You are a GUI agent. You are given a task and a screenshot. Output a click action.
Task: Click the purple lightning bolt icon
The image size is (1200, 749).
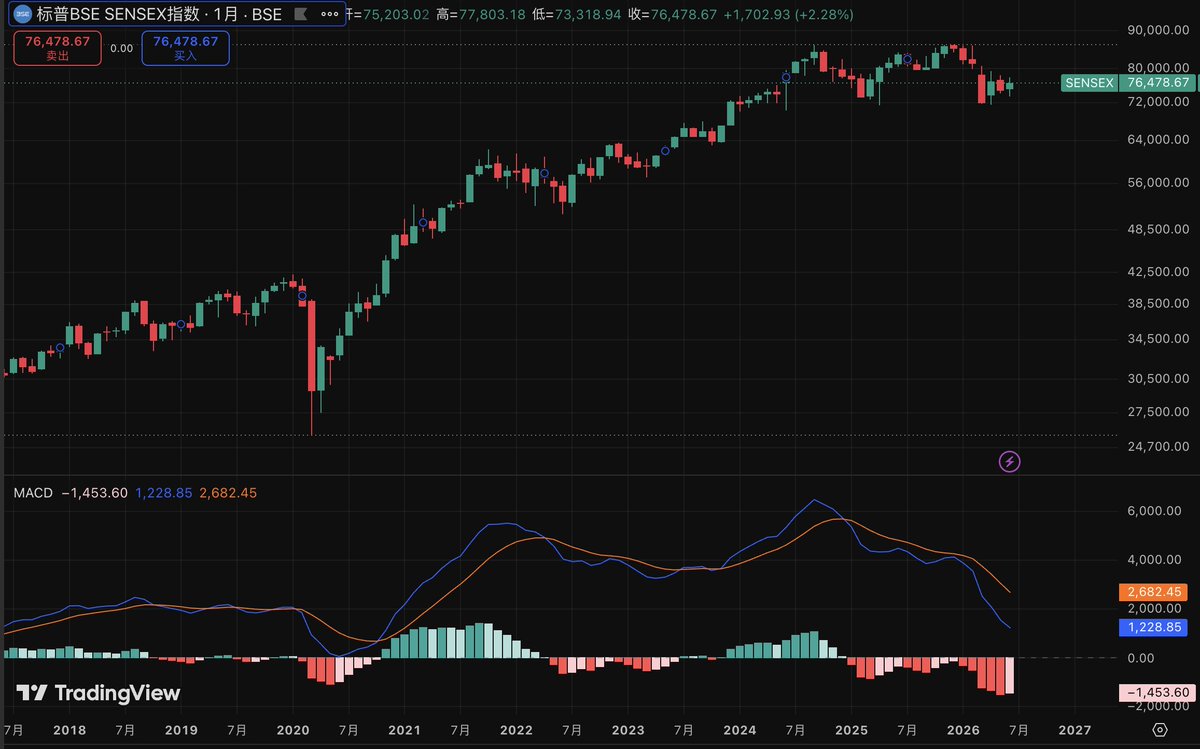[x=1010, y=461]
